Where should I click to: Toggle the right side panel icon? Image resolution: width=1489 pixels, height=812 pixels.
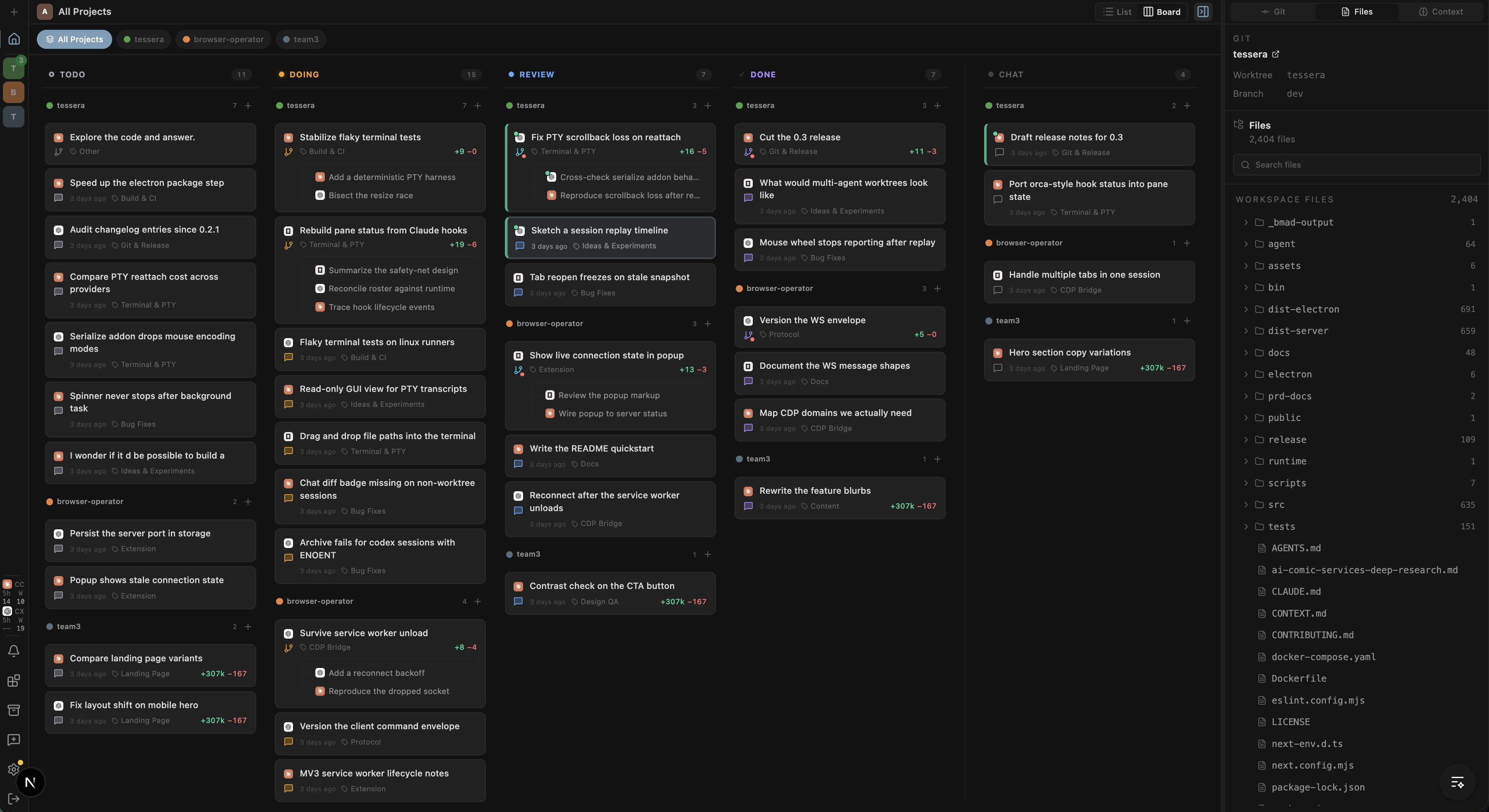pyautogui.click(x=1203, y=12)
